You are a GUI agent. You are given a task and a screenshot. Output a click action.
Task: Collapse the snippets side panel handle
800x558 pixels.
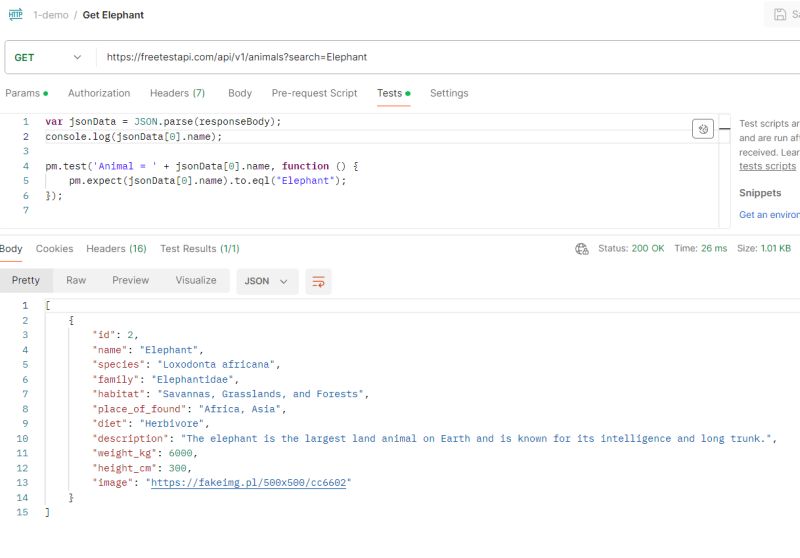[x=724, y=129]
